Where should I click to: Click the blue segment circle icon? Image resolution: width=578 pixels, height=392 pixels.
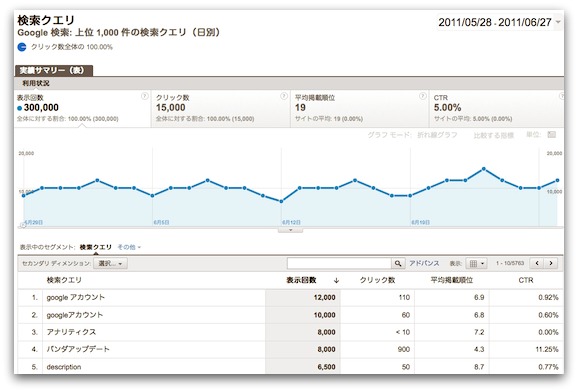(x=22, y=47)
